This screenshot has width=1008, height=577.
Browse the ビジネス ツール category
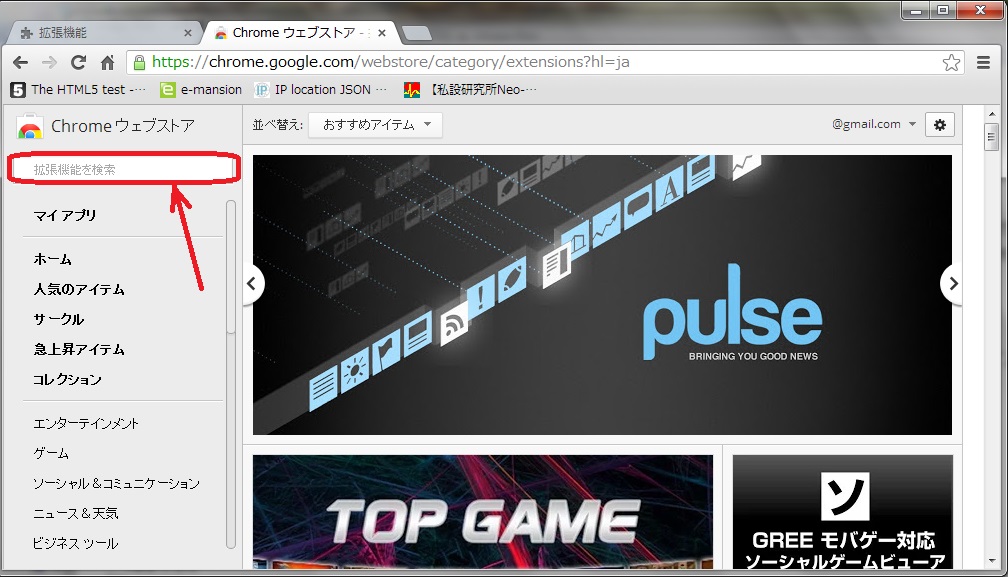(x=76, y=544)
